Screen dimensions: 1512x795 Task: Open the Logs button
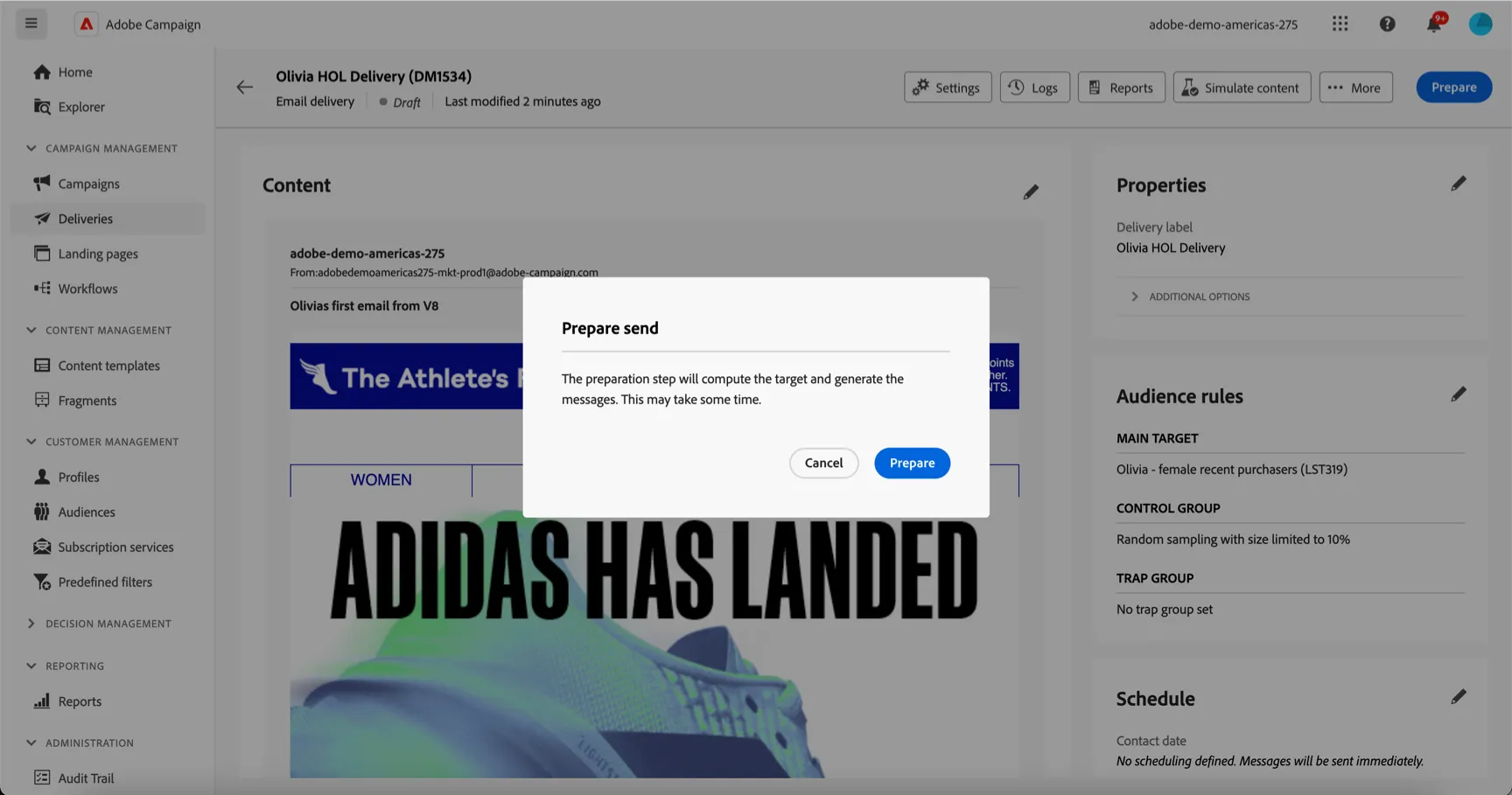tap(1034, 87)
